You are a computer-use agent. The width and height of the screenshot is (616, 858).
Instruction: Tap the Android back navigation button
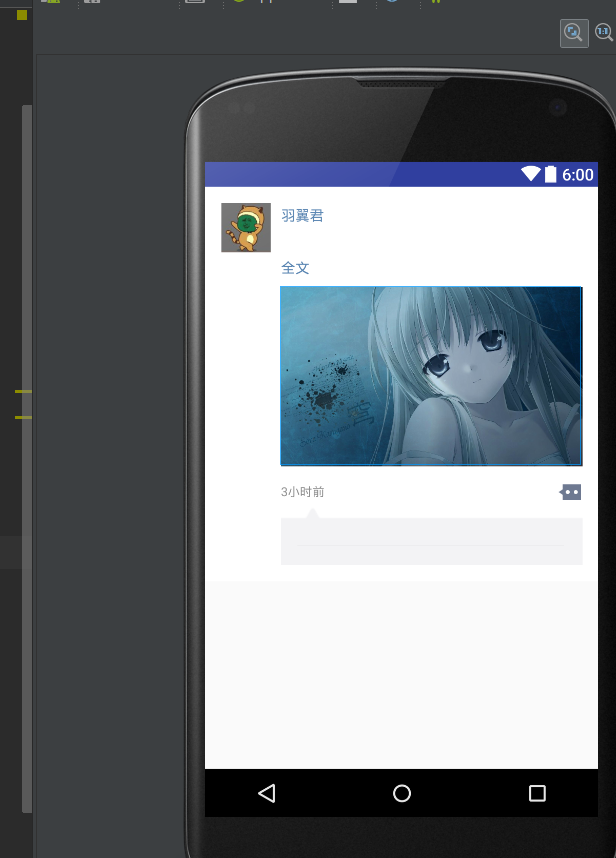point(266,793)
